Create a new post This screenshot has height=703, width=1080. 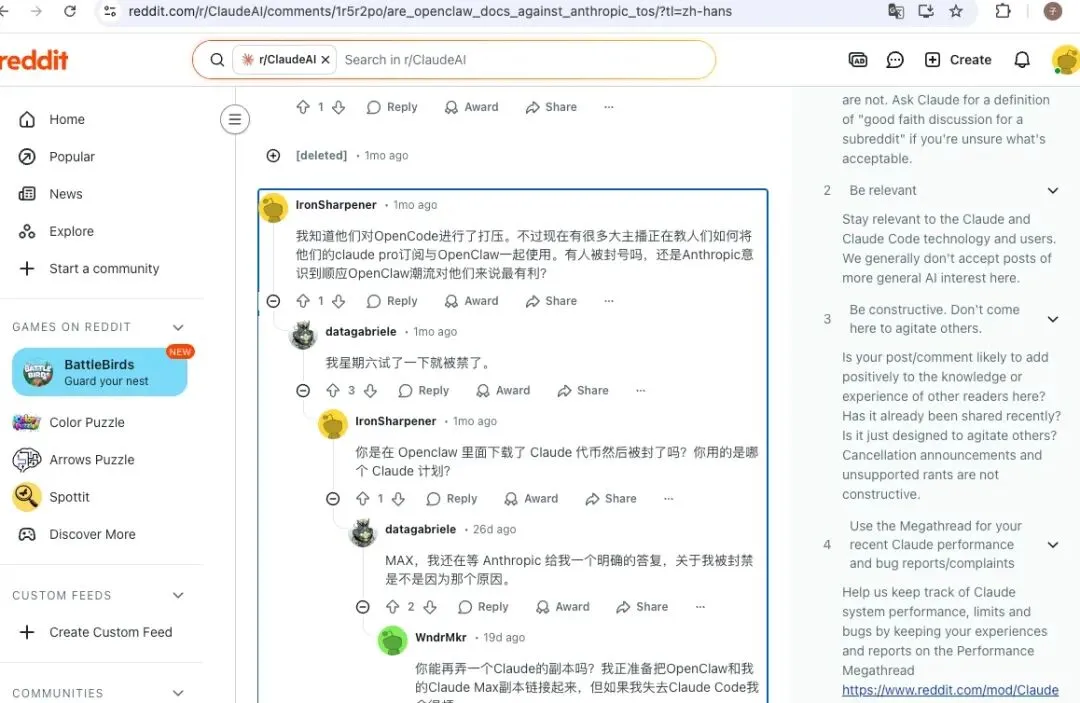tap(957, 60)
